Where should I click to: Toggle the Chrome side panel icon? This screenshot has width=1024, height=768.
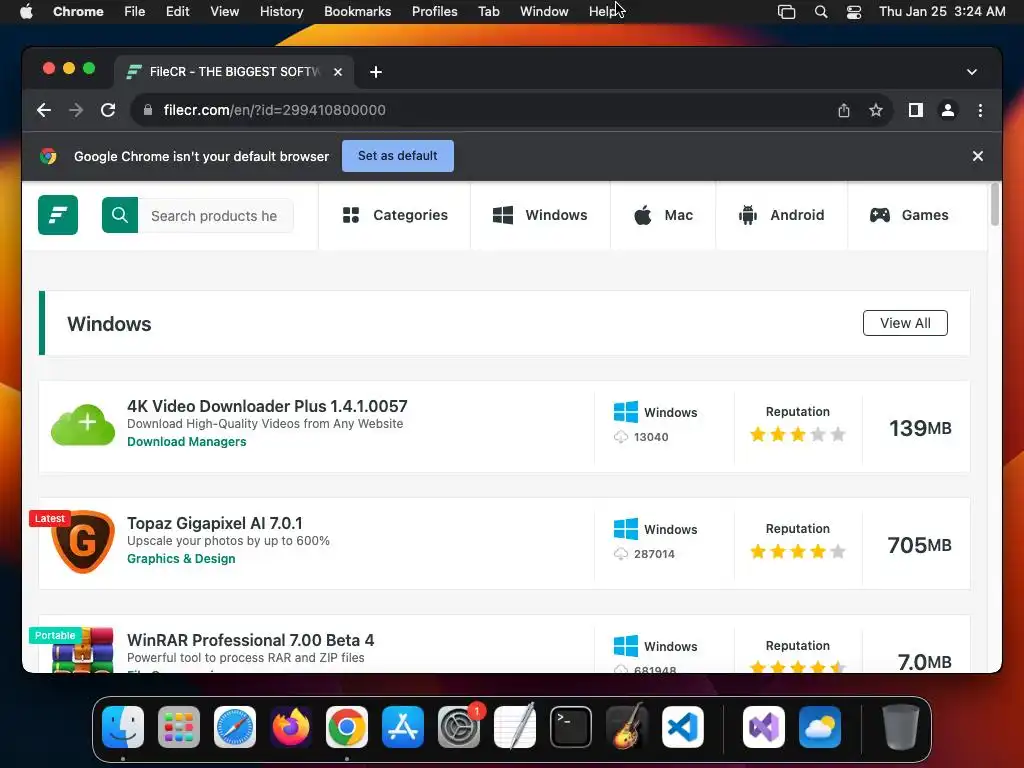coord(916,110)
